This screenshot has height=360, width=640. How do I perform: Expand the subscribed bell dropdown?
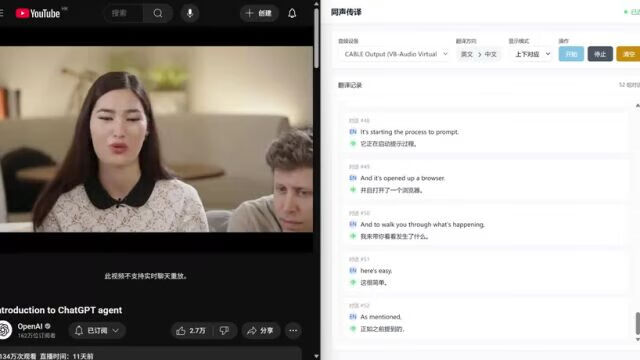(97, 331)
